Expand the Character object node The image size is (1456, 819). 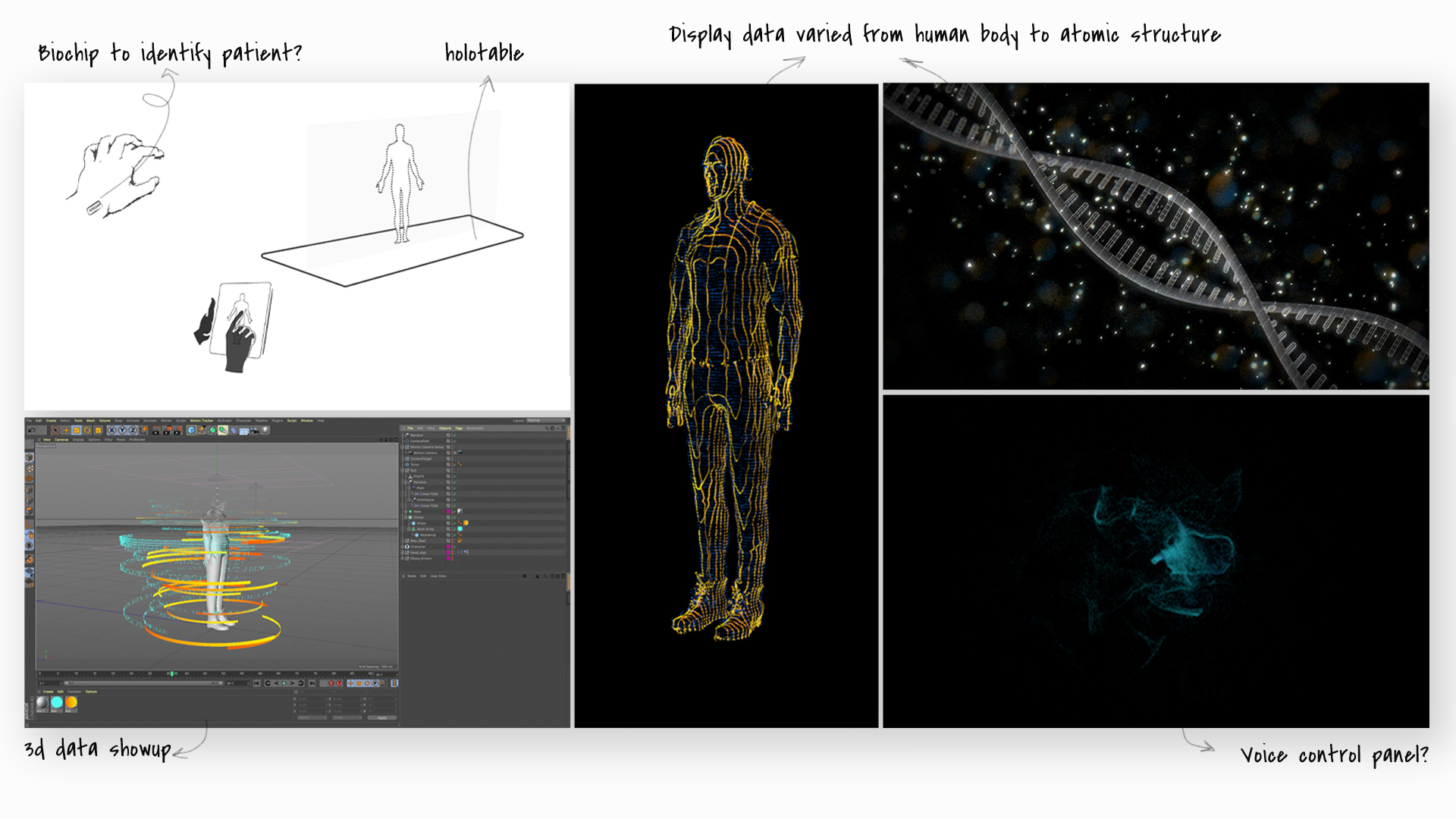(402, 547)
